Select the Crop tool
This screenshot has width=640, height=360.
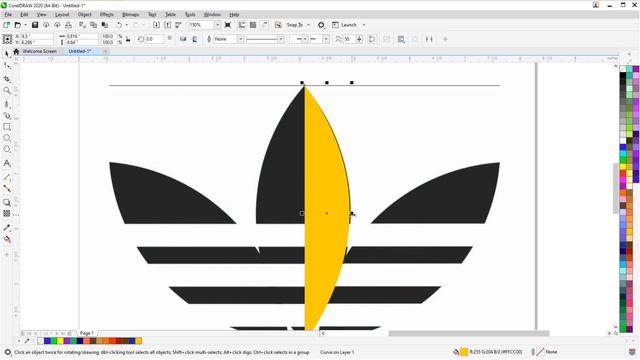click(7, 78)
